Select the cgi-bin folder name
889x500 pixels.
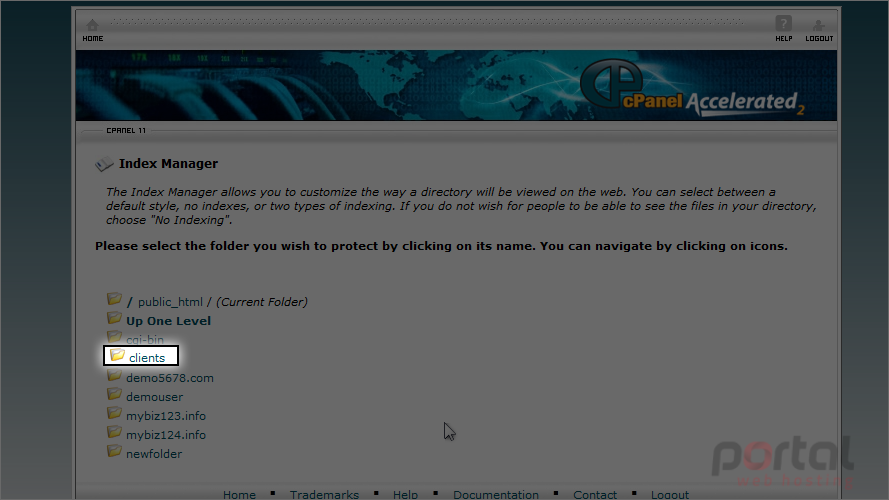pyautogui.click(x=145, y=340)
